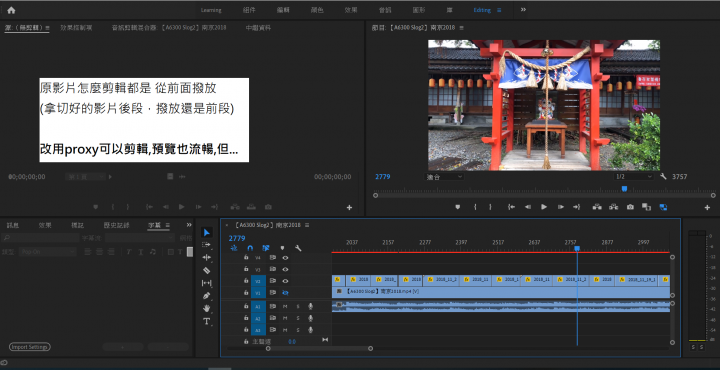
Task: Enable voice-over record on A3
Action: 310,330
